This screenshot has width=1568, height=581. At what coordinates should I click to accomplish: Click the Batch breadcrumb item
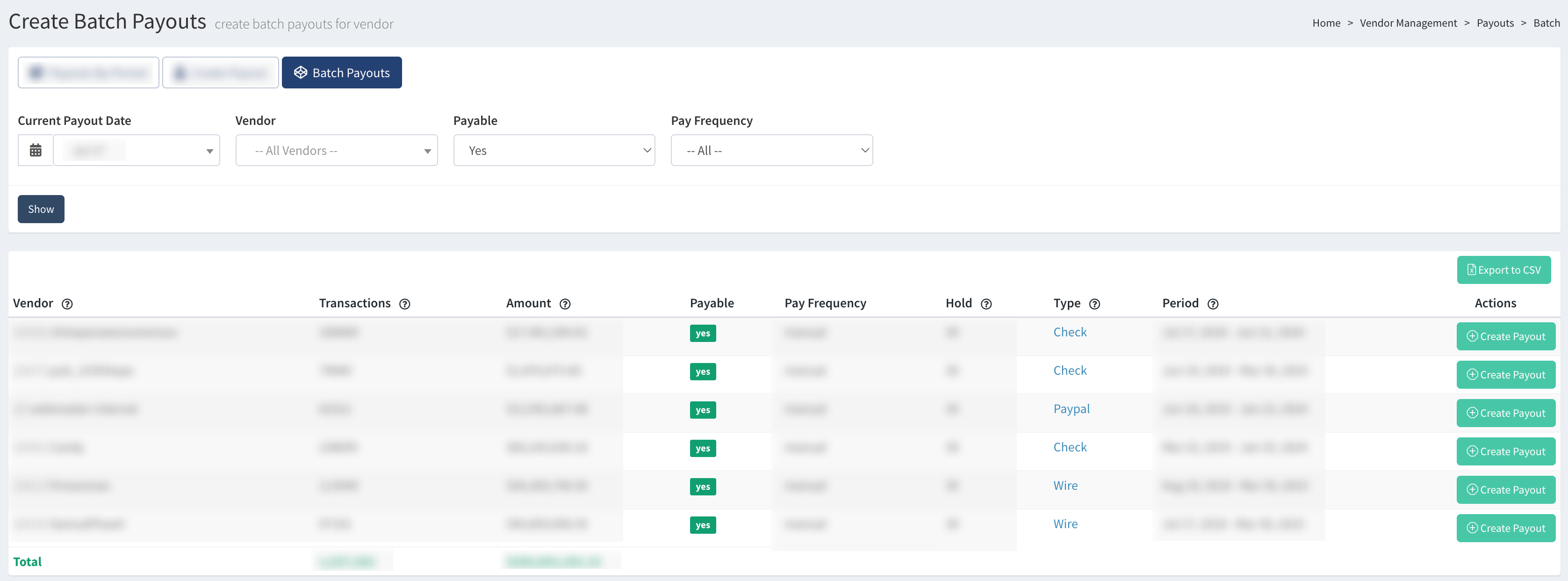[x=1546, y=23]
